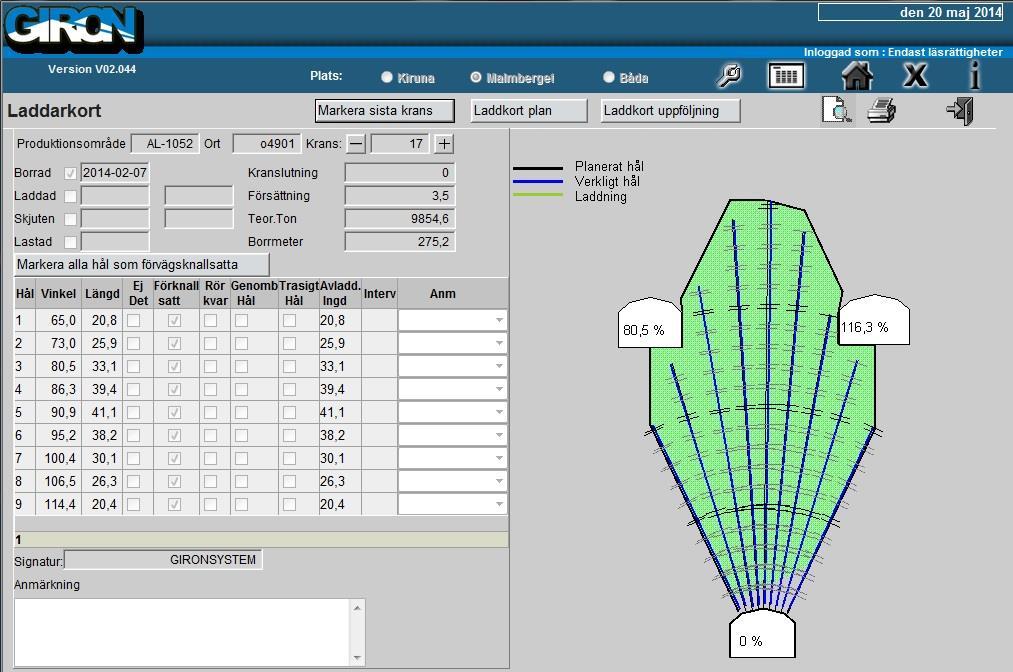The width and height of the screenshot is (1013, 672).
Task: Click the exit door icon
Action: [960, 110]
